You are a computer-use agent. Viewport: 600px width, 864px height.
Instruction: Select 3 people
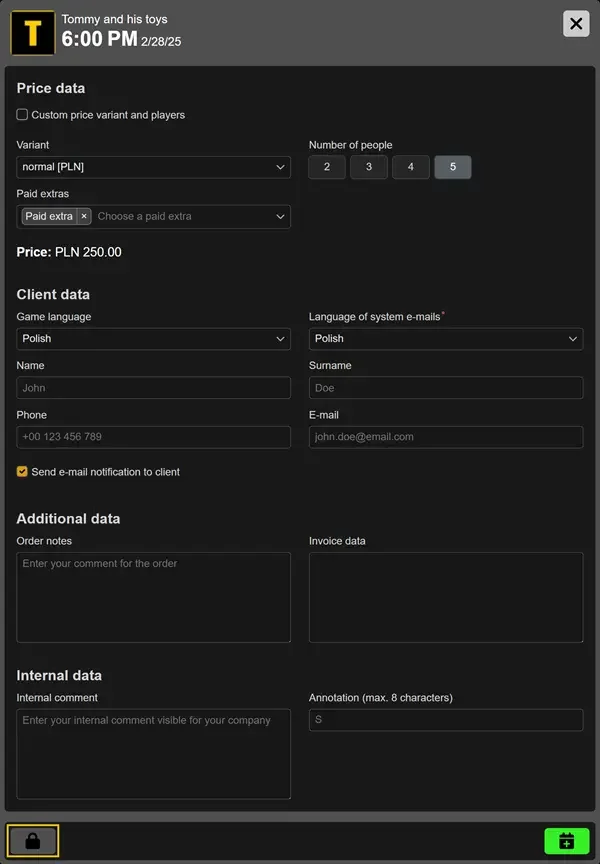click(369, 167)
